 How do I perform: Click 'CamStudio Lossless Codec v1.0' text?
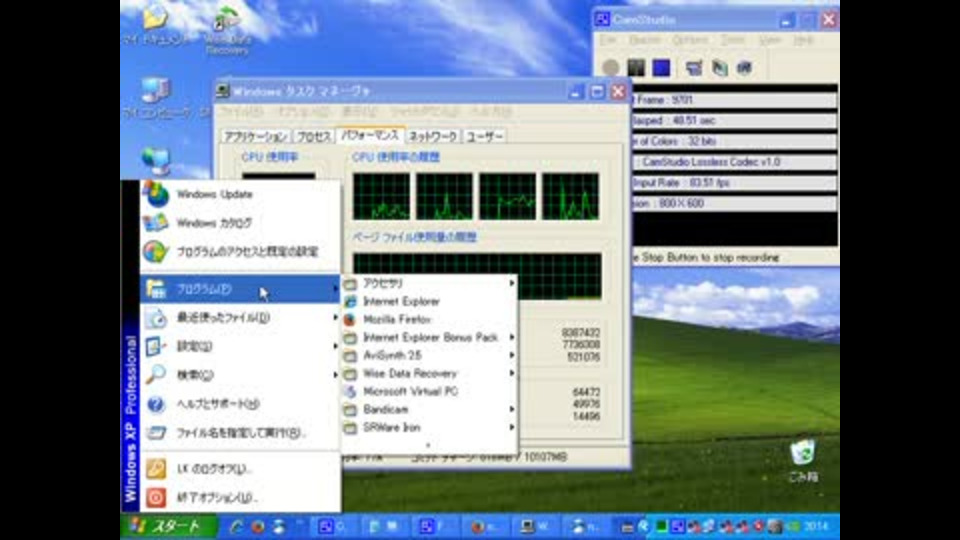pyautogui.click(x=711, y=162)
